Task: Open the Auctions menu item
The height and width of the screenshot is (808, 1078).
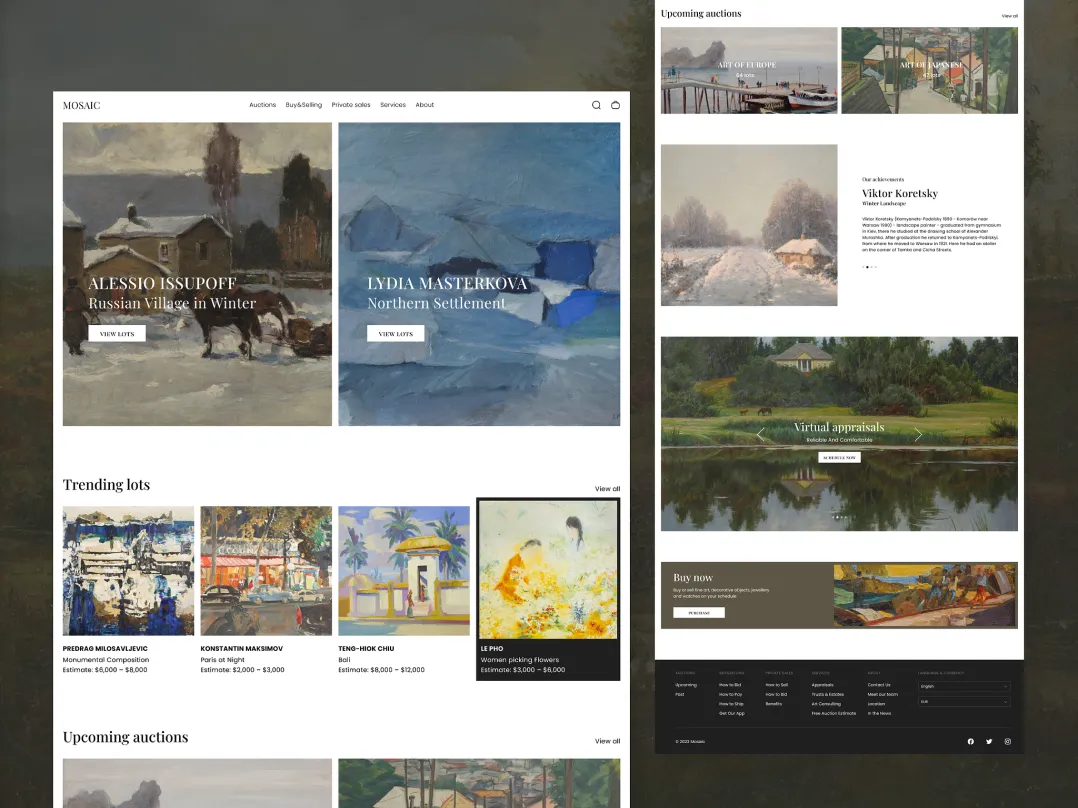Action: coord(262,104)
